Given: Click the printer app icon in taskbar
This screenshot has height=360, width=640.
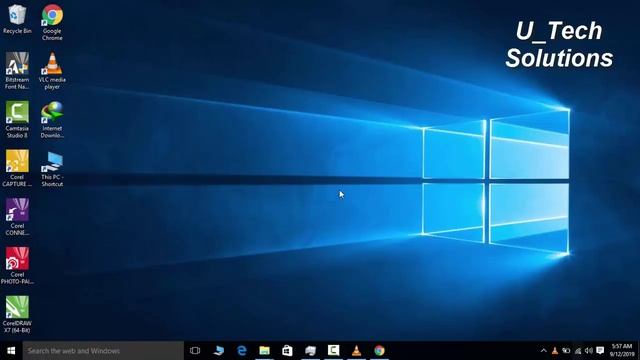Looking at the screenshot, I should 310,351.
